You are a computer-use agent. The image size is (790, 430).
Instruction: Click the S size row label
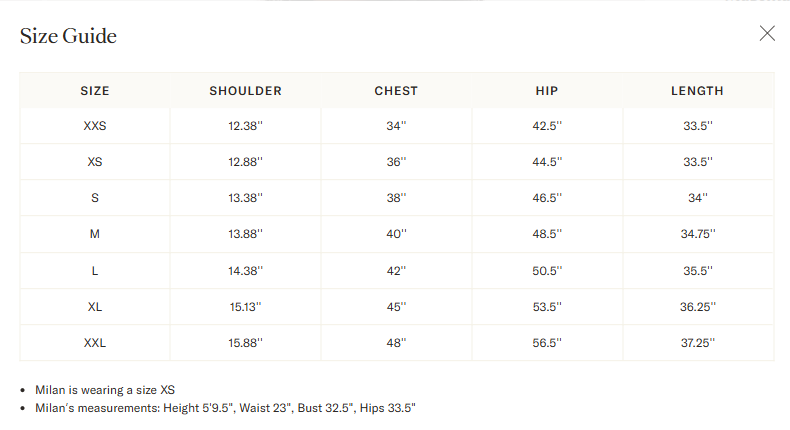click(x=95, y=198)
